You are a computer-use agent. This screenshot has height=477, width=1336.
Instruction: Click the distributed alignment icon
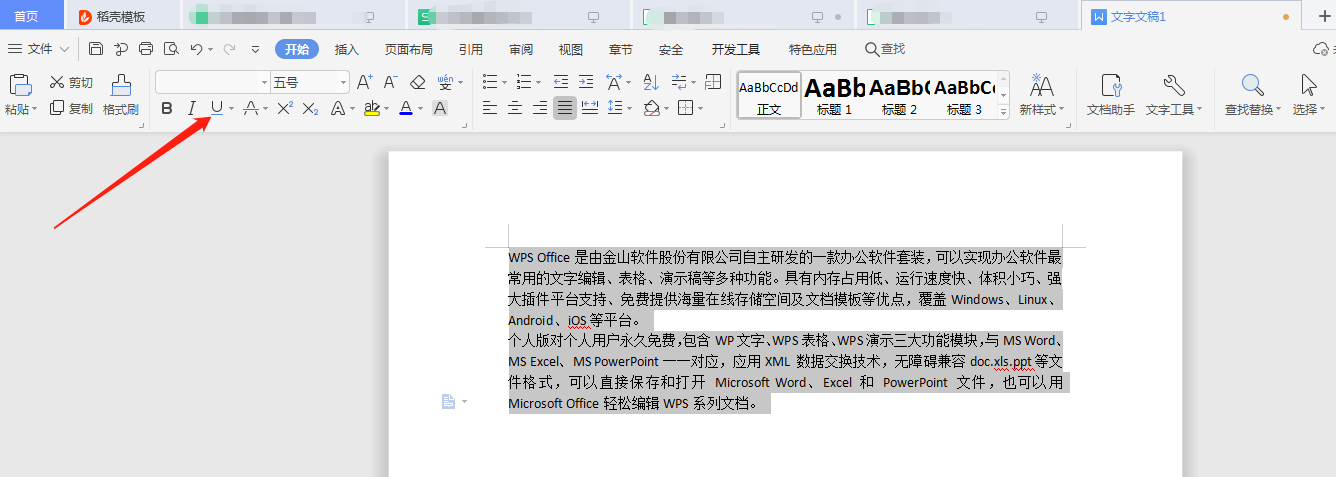click(590, 108)
